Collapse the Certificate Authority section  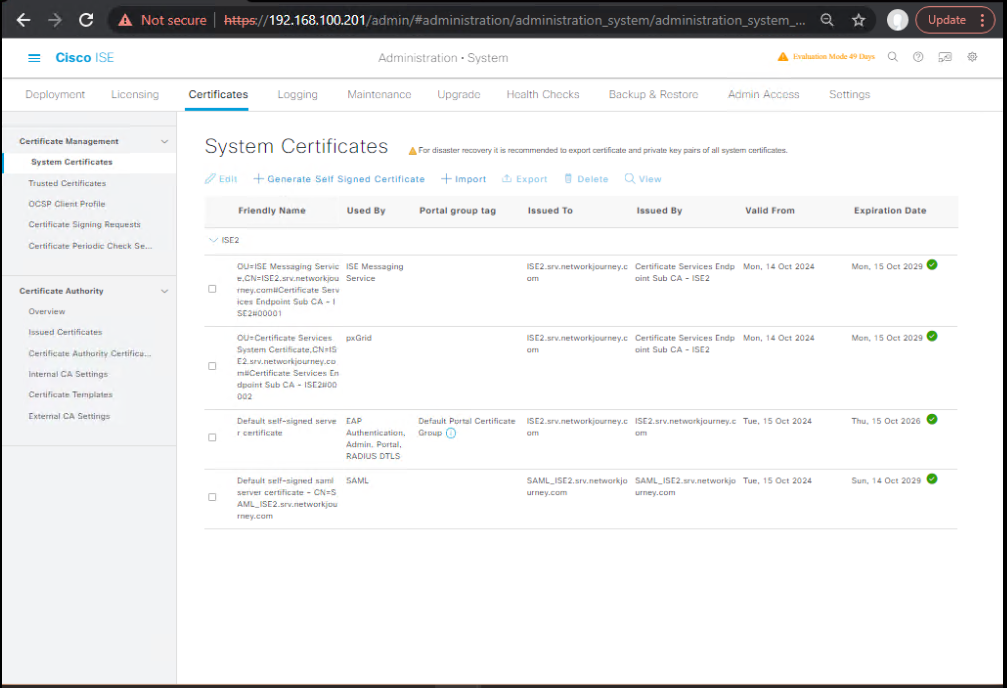point(164,291)
